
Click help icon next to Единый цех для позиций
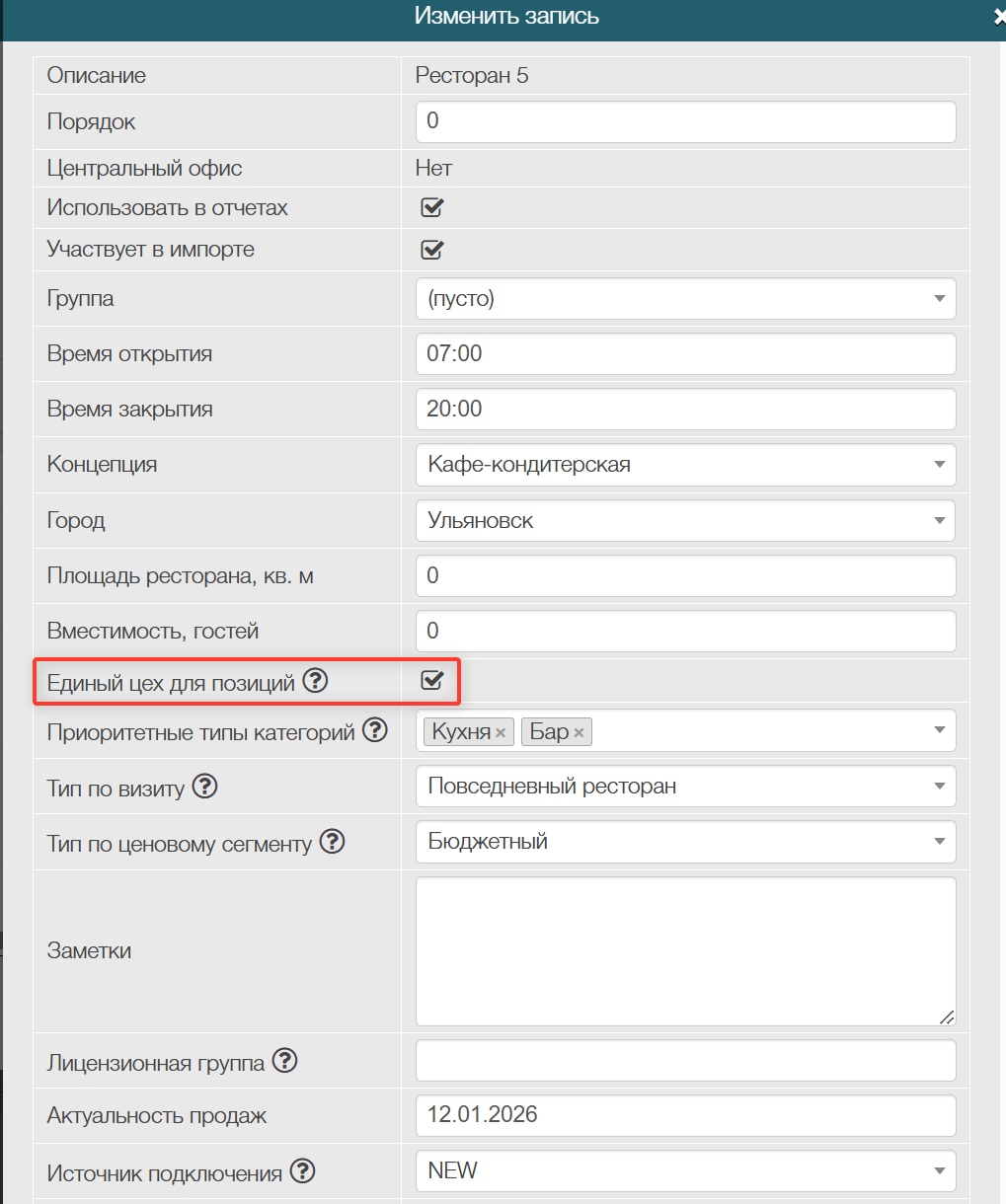315,680
